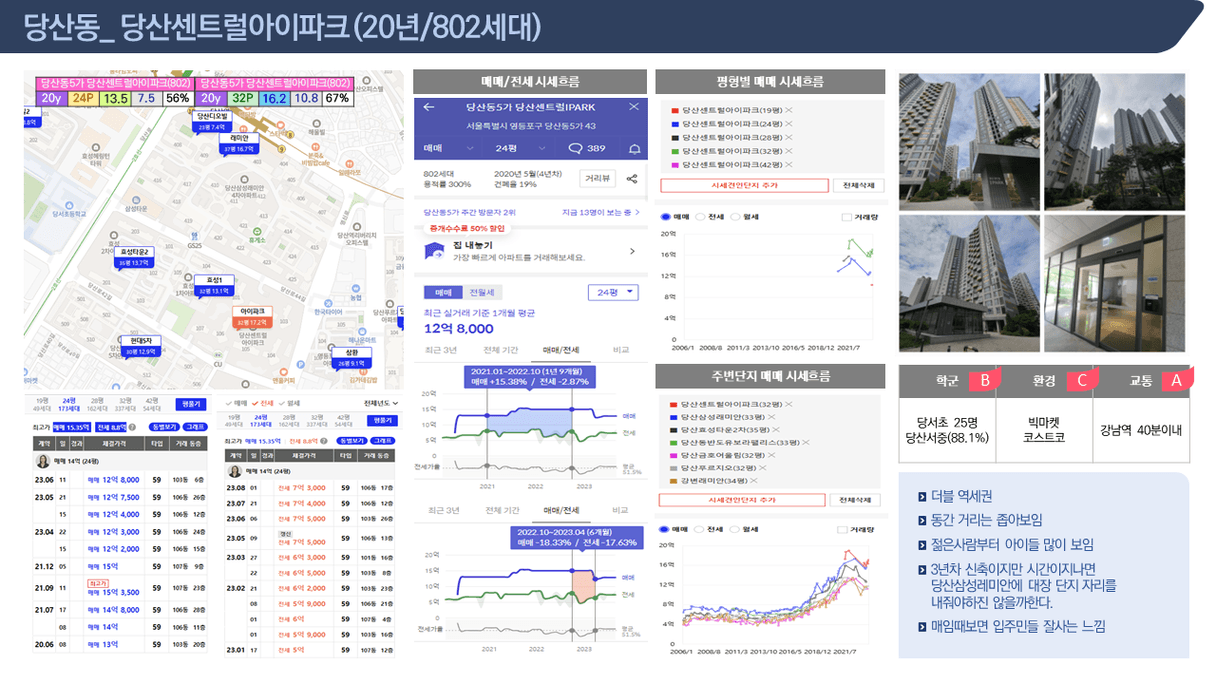Select 전세 radio in 평형별 시세흐름 chart
Image resolution: width=1216 pixels, height=684 pixels.
click(700, 216)
